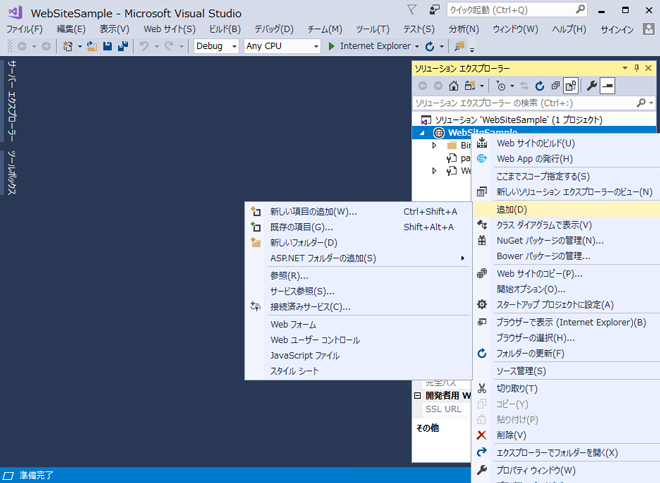Click フォルダーの更新(F) context entry
Image resolution: width=660 pixels, height=483 pixels.
point(566,353)
